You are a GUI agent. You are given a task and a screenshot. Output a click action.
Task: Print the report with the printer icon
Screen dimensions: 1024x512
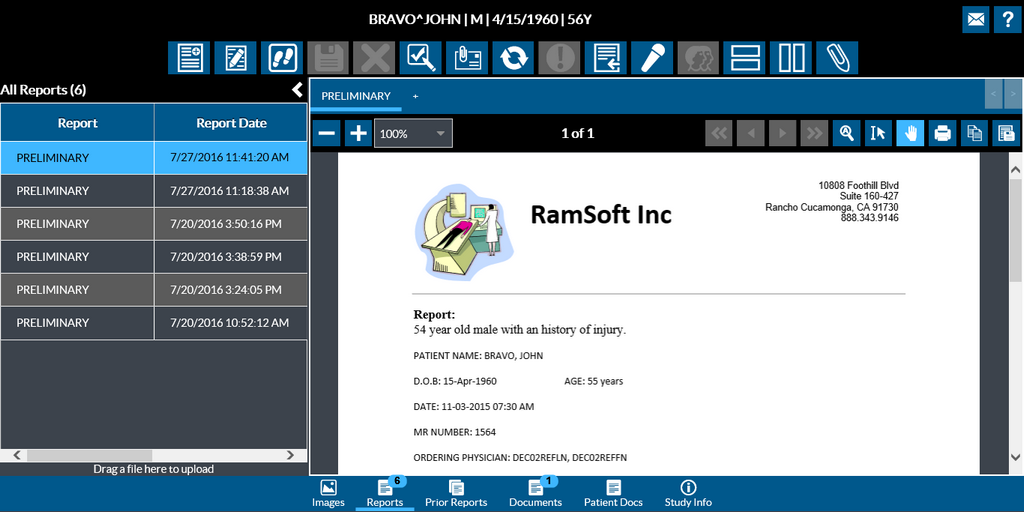[941, 133]
